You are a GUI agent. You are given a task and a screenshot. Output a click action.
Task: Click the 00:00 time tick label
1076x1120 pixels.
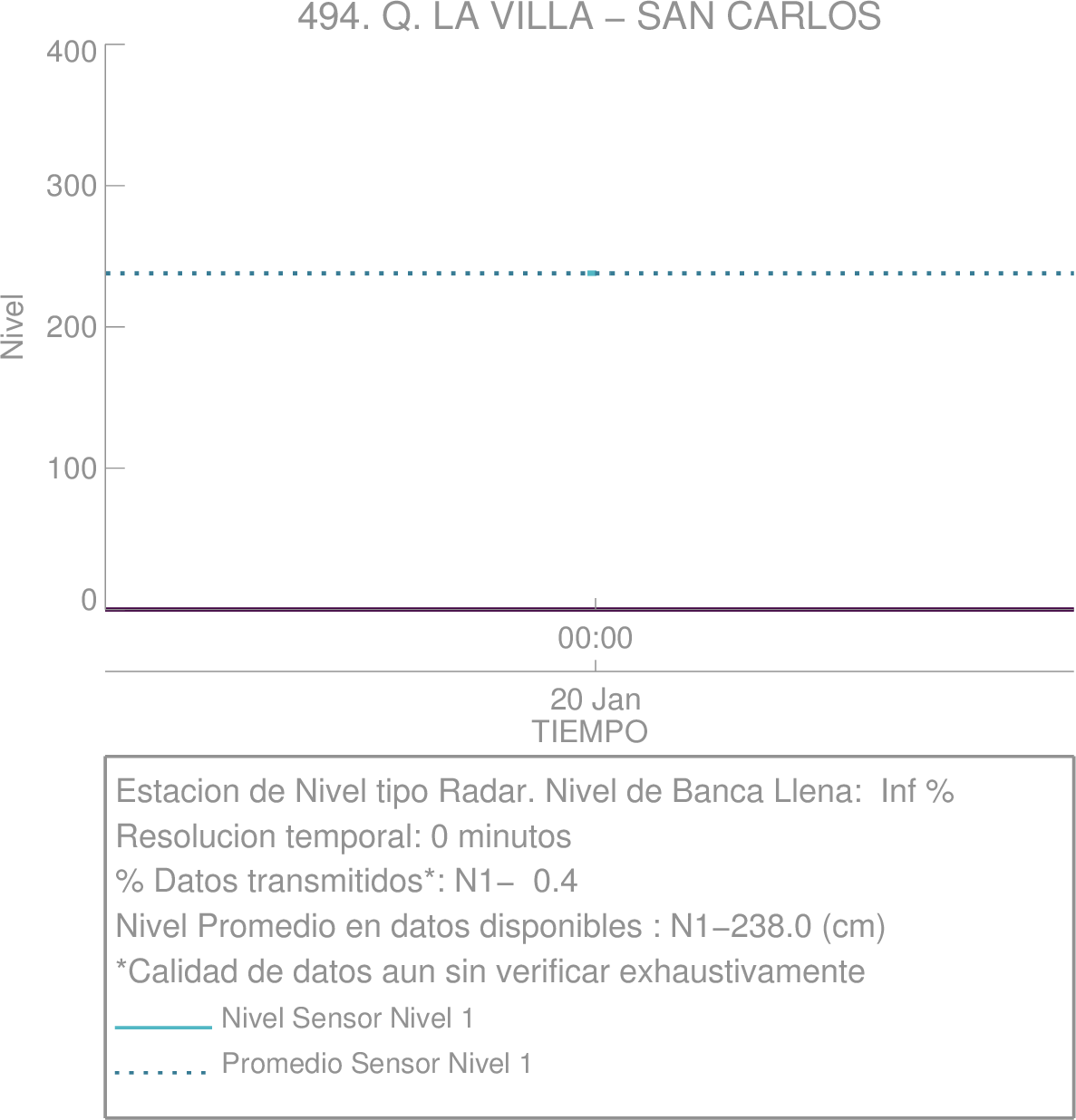(595, 639)
